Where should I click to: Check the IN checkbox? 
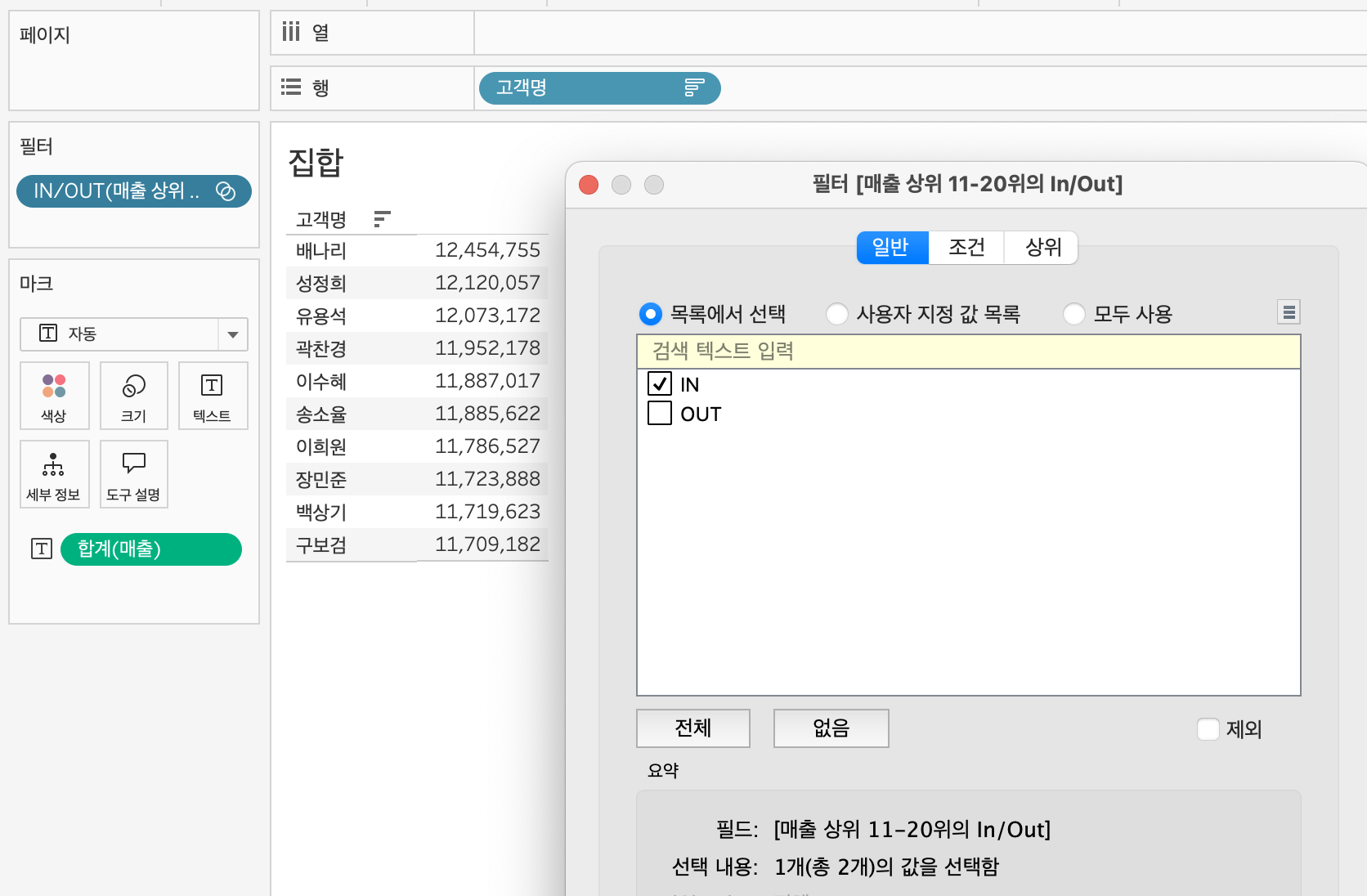click(x=660, y=383)
